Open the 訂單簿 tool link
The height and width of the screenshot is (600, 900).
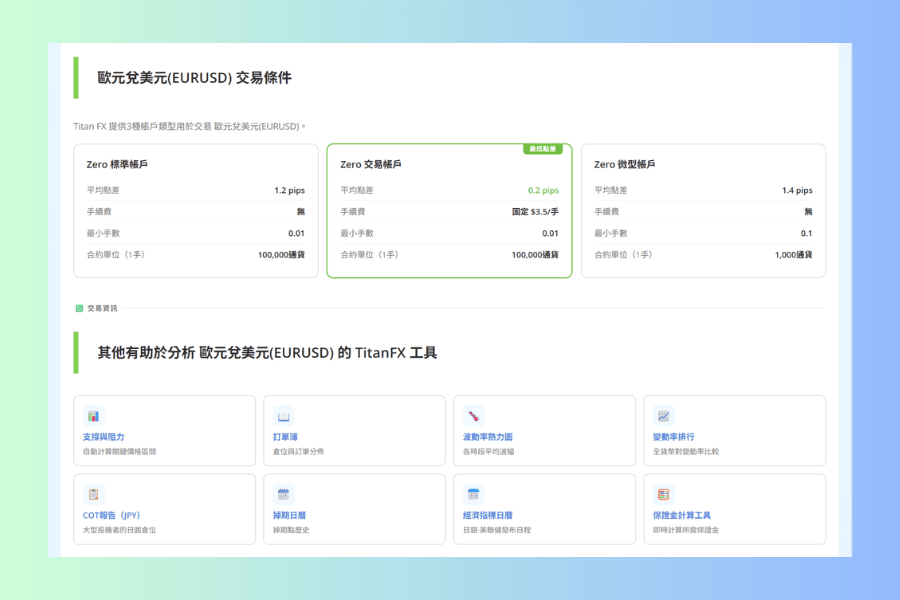coord(285,437)
